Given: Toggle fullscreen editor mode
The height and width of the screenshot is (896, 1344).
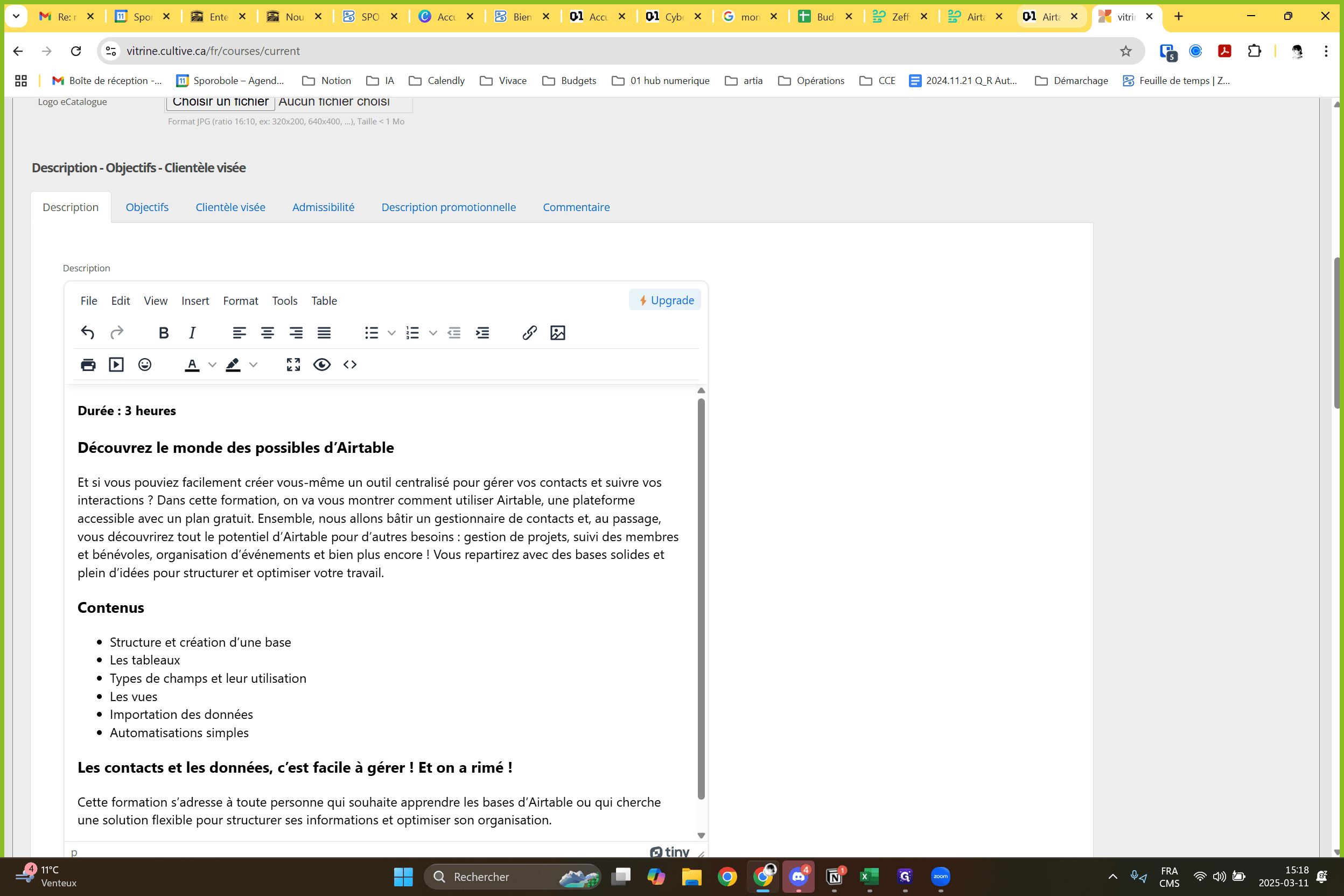Looking at the screenshot, I should [293, 365].
